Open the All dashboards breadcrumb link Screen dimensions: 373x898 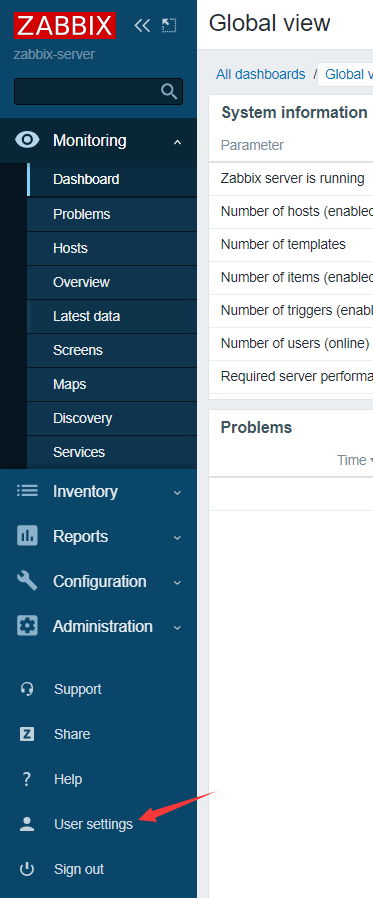(261, 74)
